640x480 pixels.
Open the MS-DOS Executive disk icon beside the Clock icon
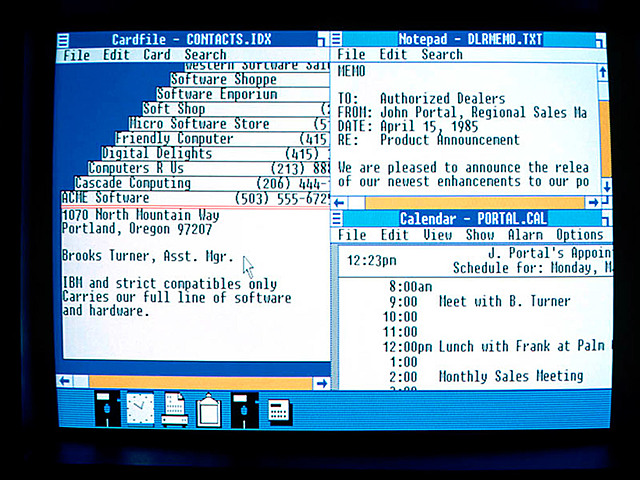(107, 409)
